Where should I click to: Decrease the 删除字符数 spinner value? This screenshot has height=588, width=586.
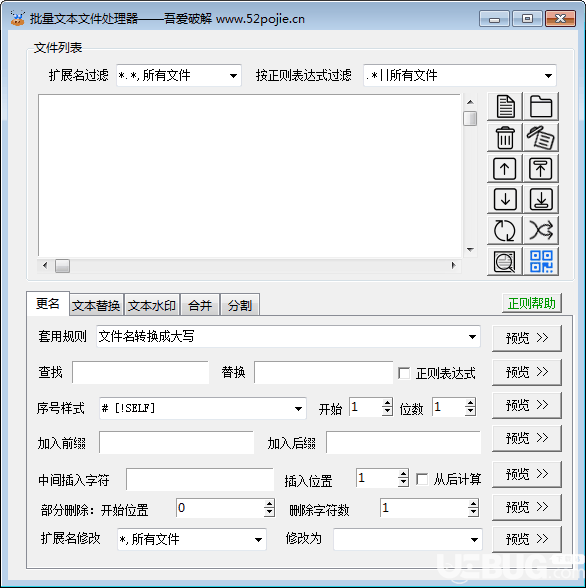click(473, 513)
